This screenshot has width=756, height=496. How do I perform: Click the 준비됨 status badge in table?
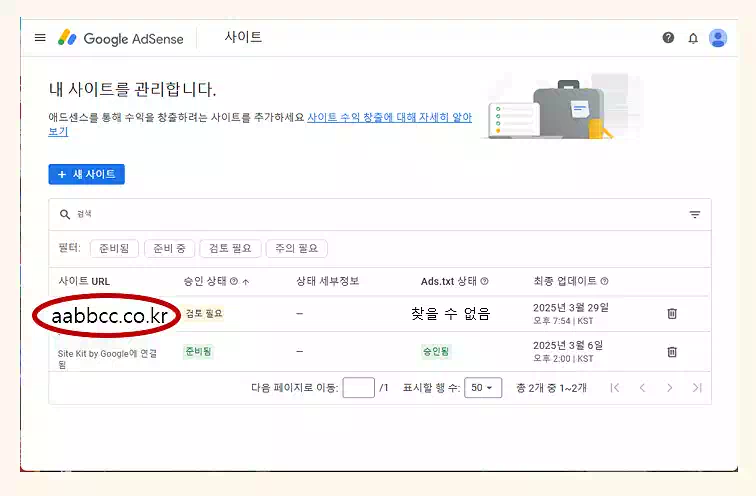coord(198,351)
